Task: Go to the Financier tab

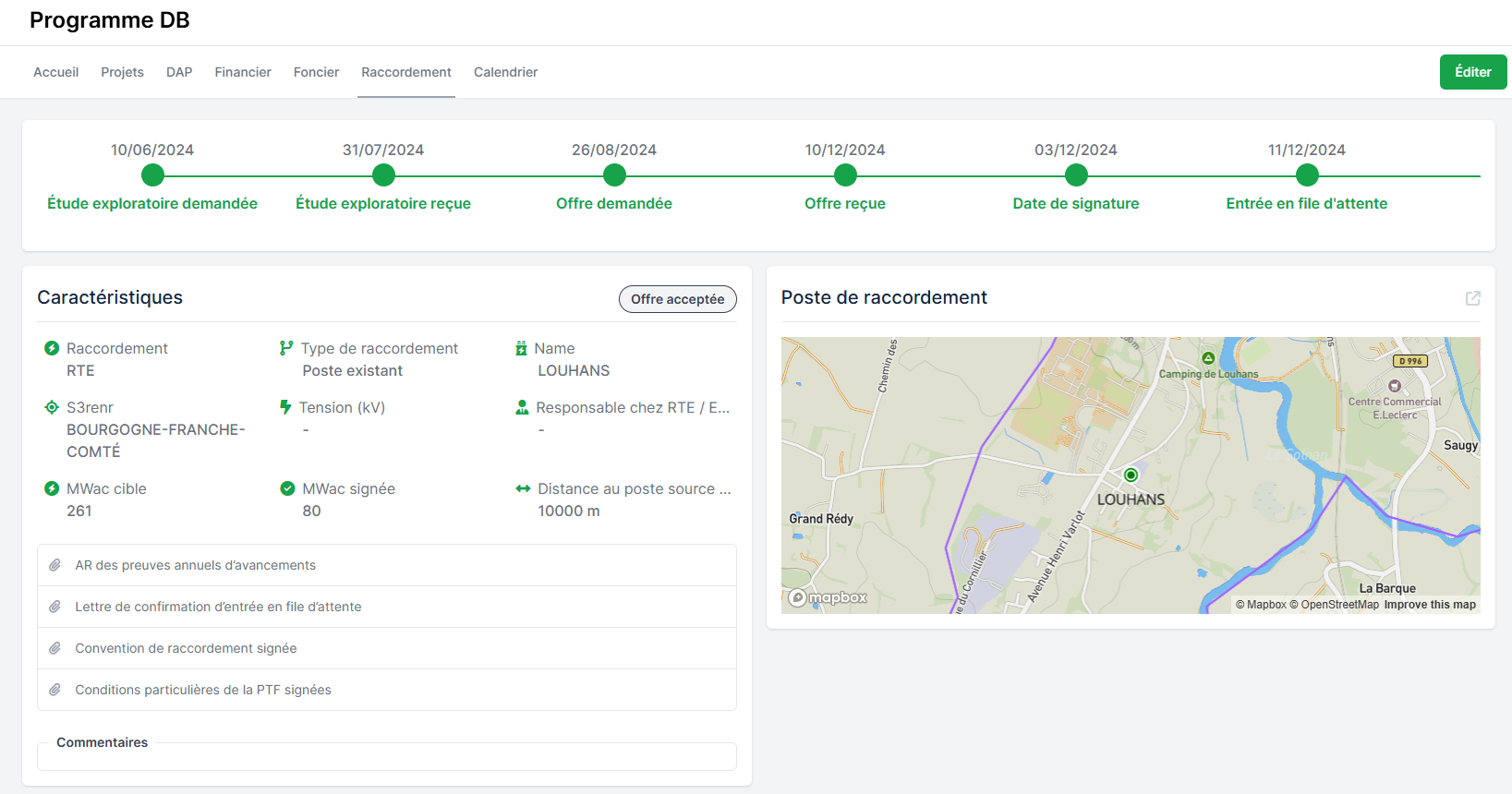Action: click(x=243, y=72)
